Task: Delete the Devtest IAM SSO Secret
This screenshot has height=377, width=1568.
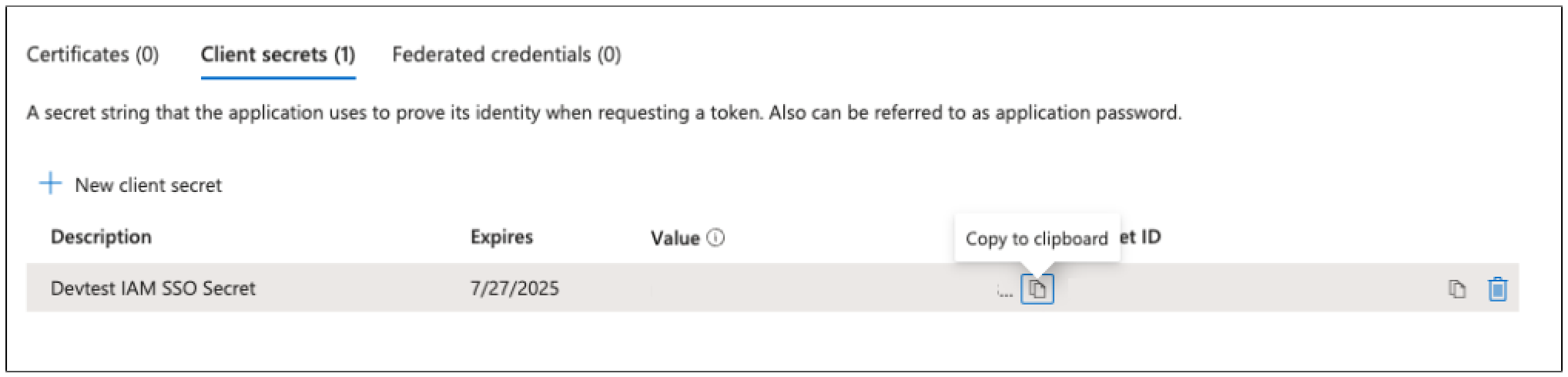Action: [x=1497, y=289]
